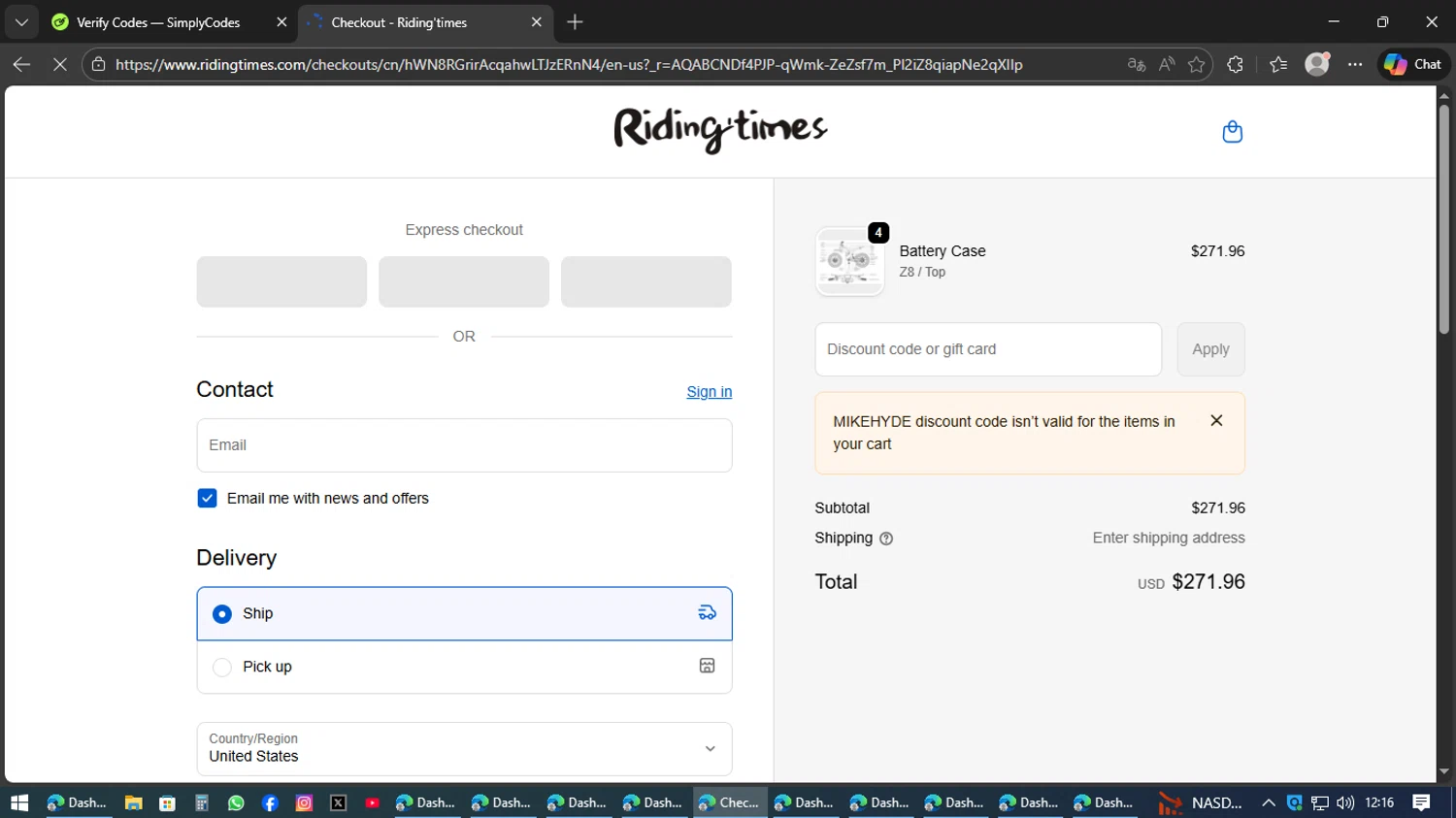Close the Checkout - Riding'times tab
This screenshot has width=1456, height=818.
click(536, 22)
